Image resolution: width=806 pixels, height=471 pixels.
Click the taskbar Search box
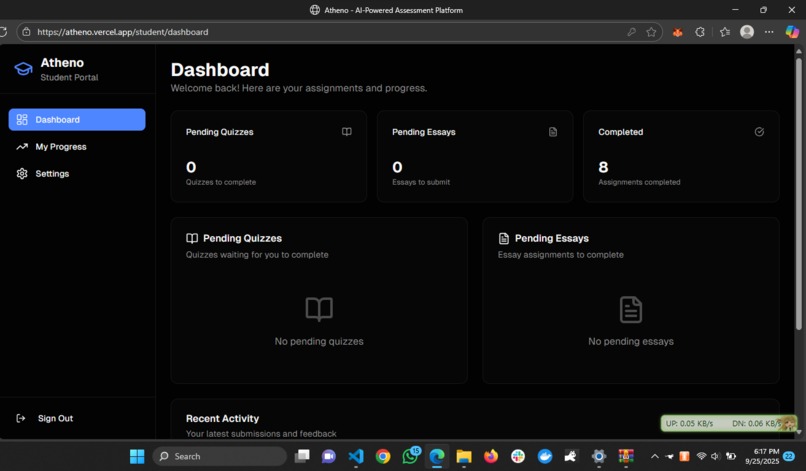click(x=219, y=456)
